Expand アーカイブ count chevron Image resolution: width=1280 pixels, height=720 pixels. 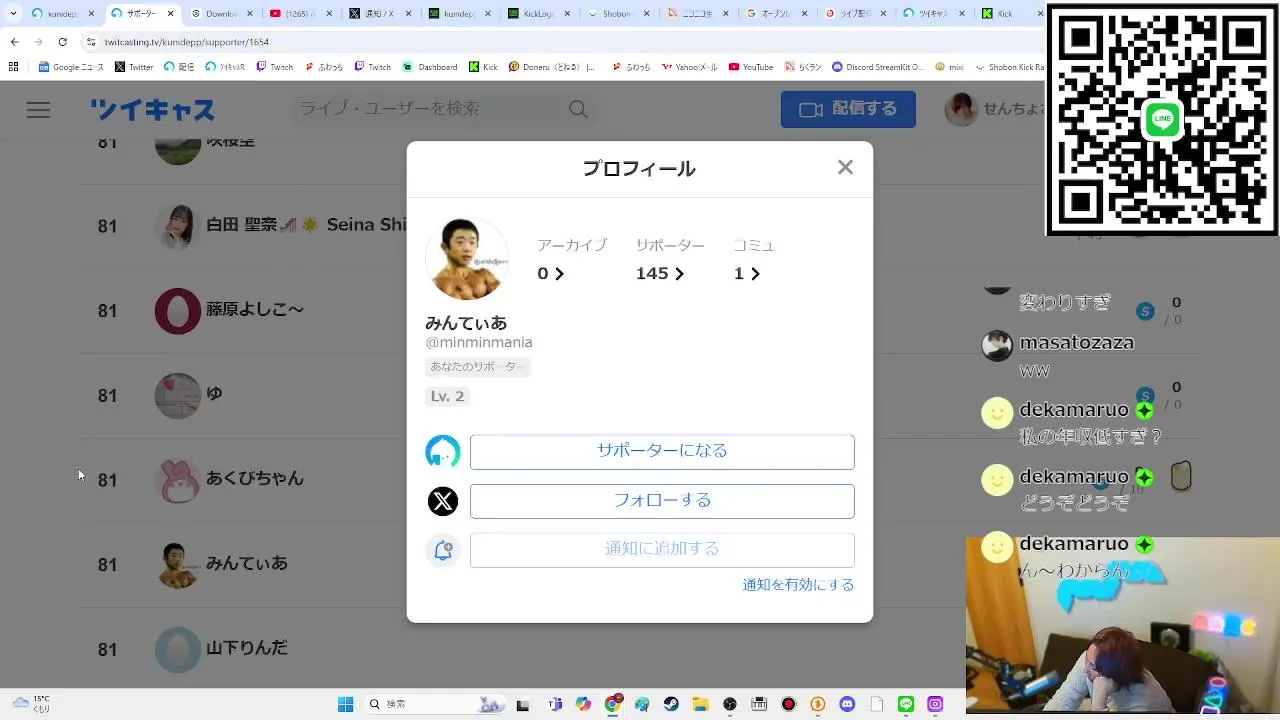click(x=559, y=274)
